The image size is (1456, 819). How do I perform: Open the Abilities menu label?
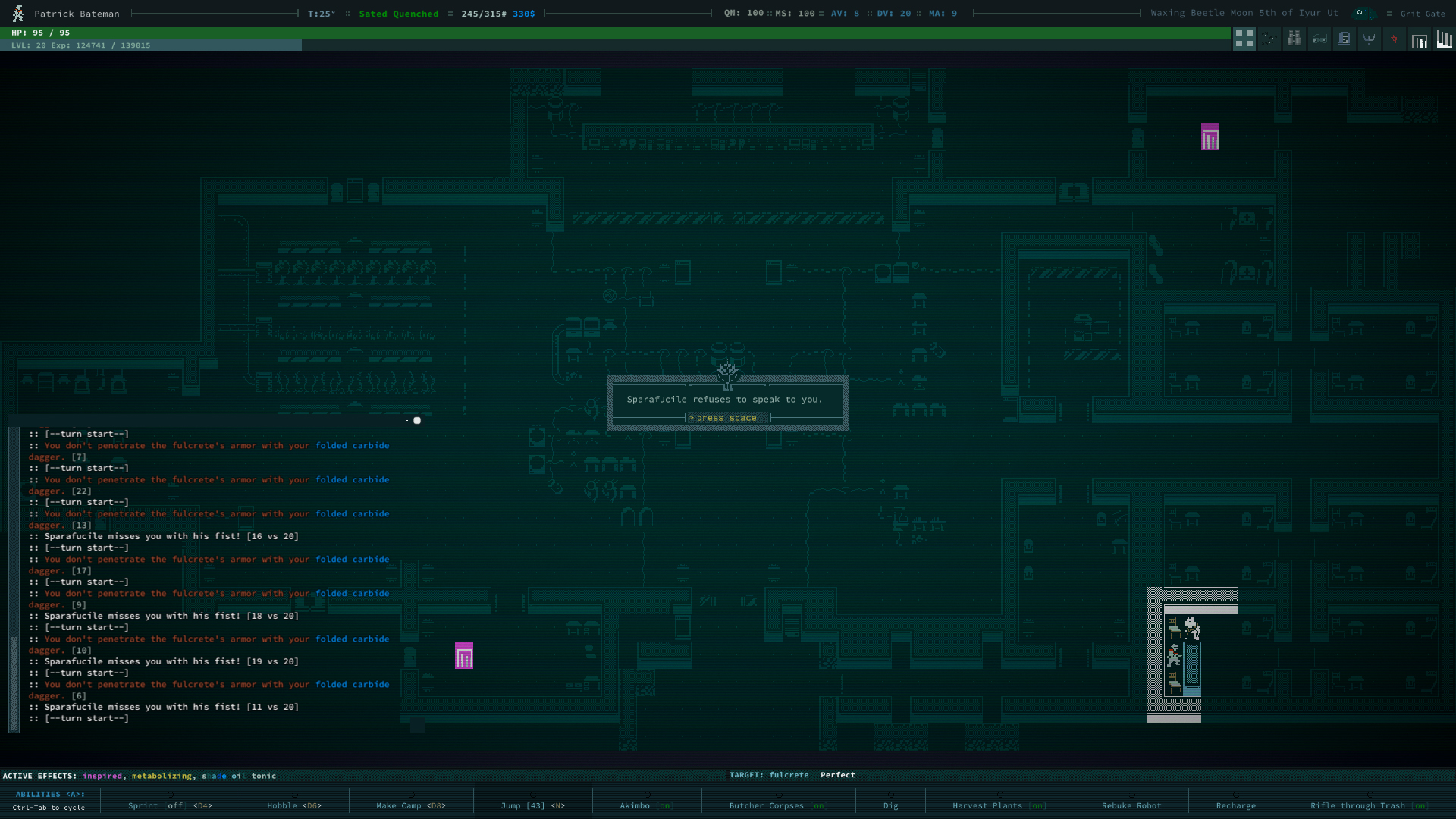(50, 795)
